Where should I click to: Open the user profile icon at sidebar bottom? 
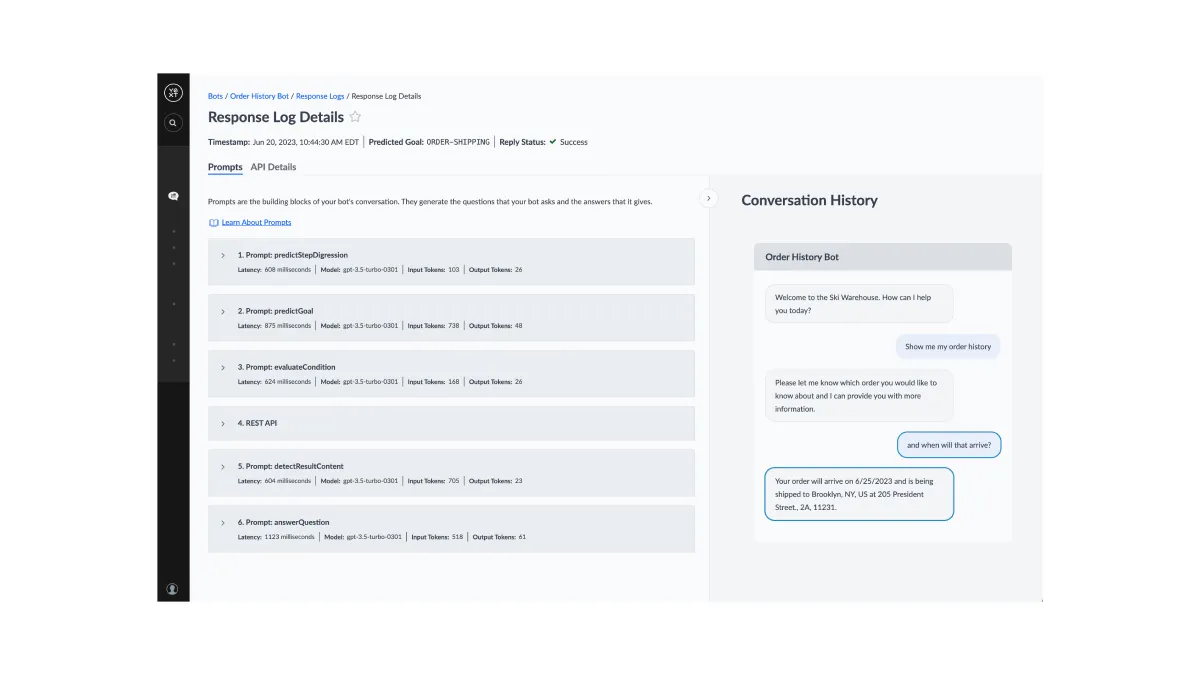172,589
